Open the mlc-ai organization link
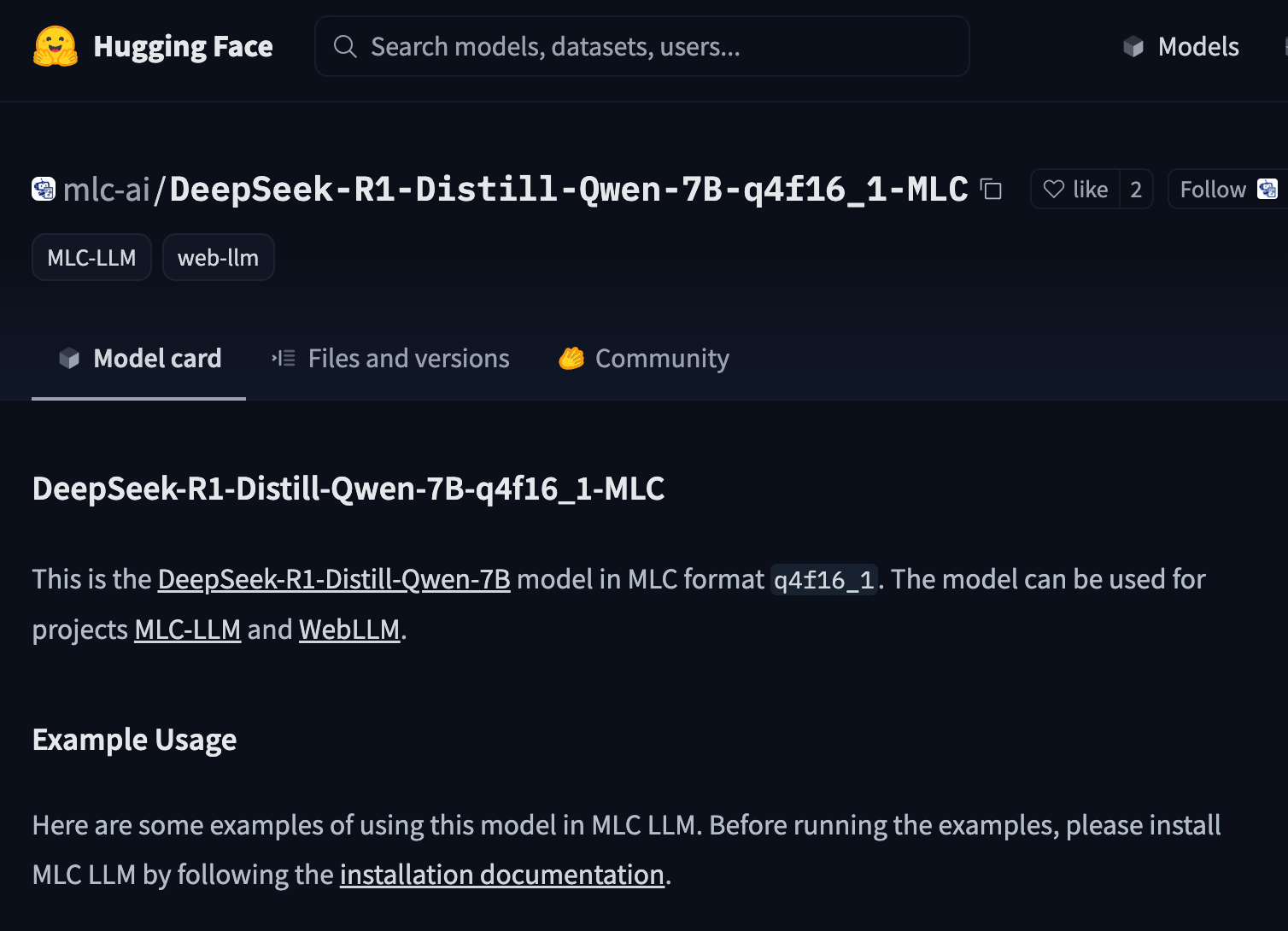The image size is (1288, 931). (107, 189)
